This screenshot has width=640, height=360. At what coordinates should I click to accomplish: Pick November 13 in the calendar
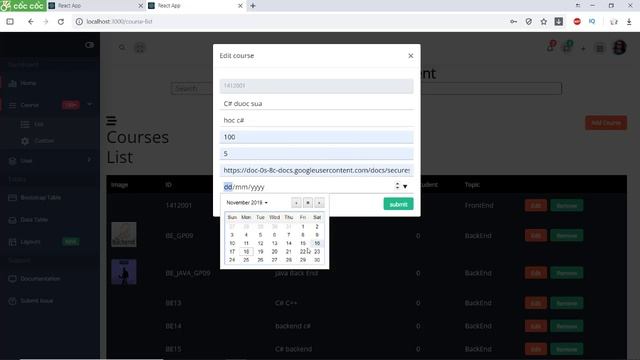[x=274, y=243]
